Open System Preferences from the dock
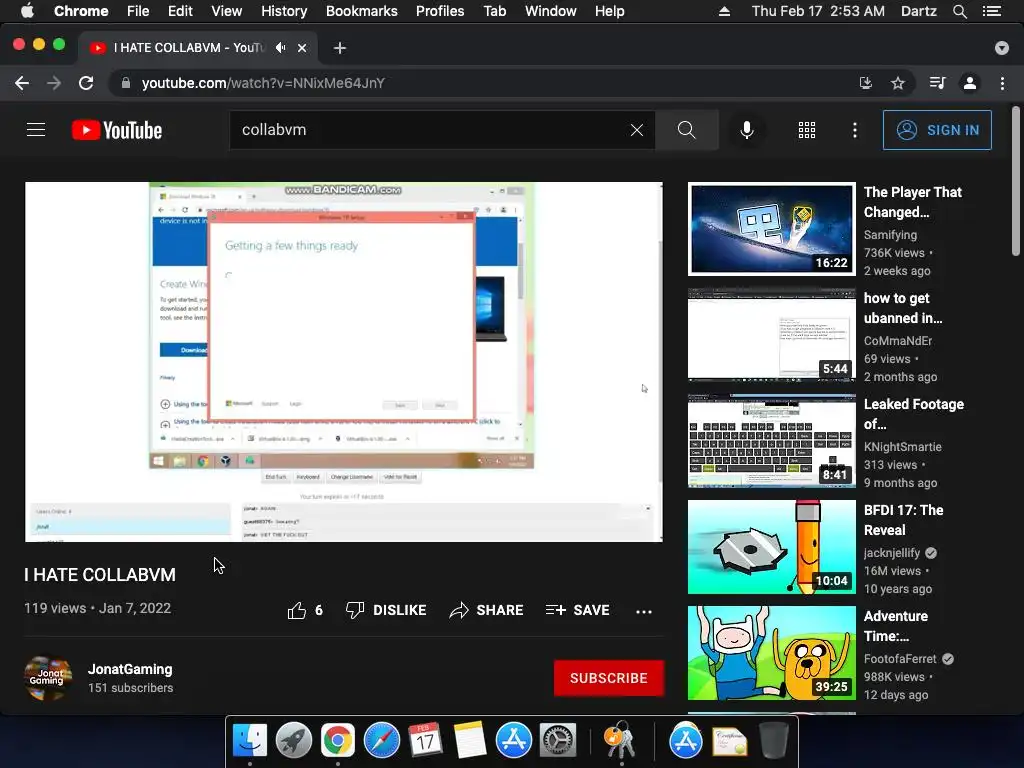 point(557,741)
